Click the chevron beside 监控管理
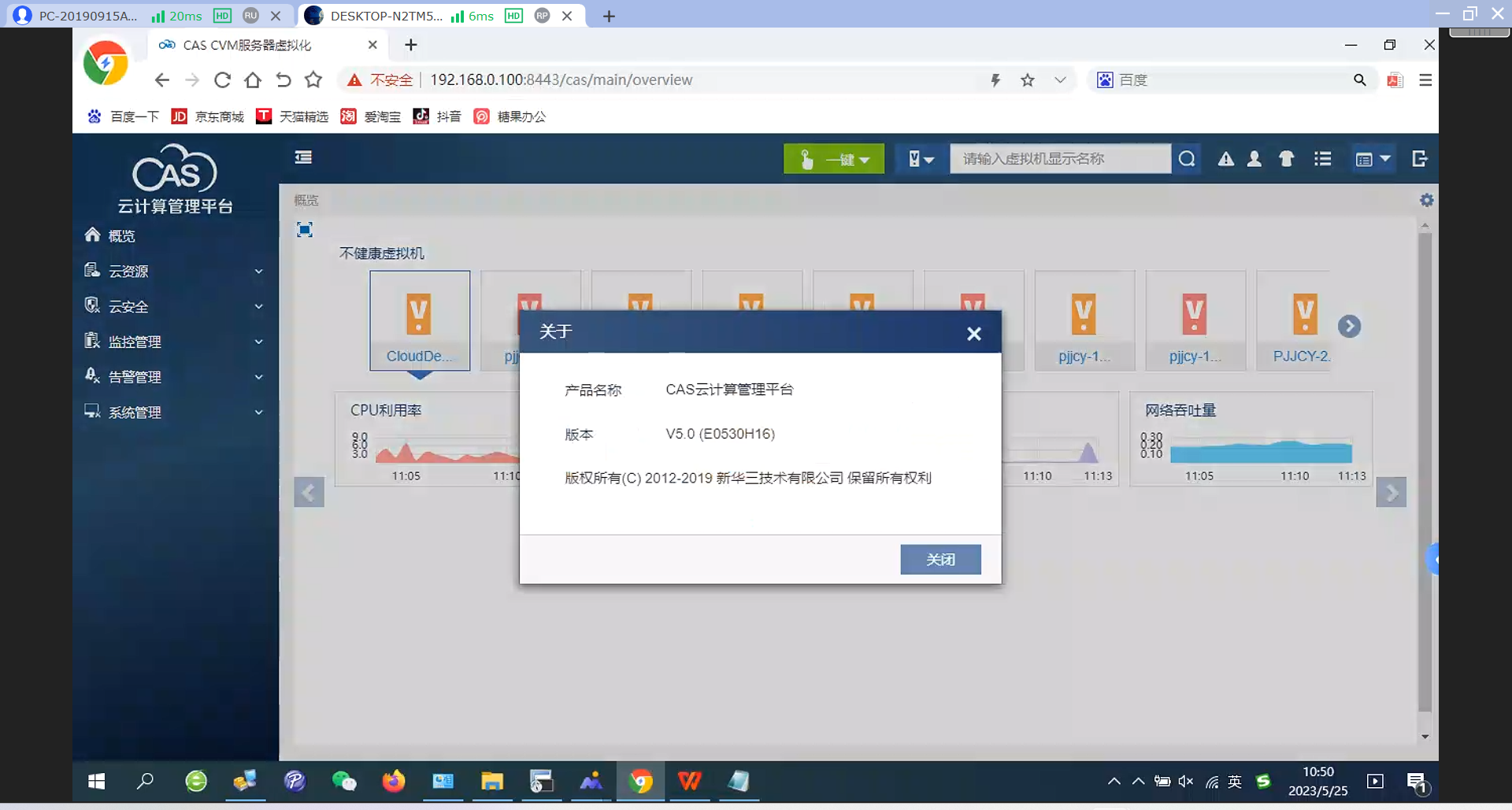 [x=258, y=342]
